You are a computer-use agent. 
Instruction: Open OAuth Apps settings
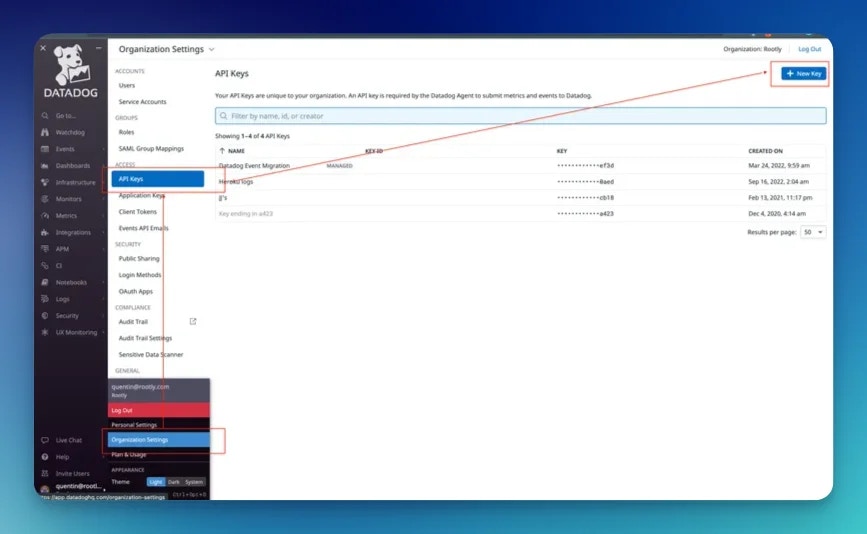click(135, 291)
